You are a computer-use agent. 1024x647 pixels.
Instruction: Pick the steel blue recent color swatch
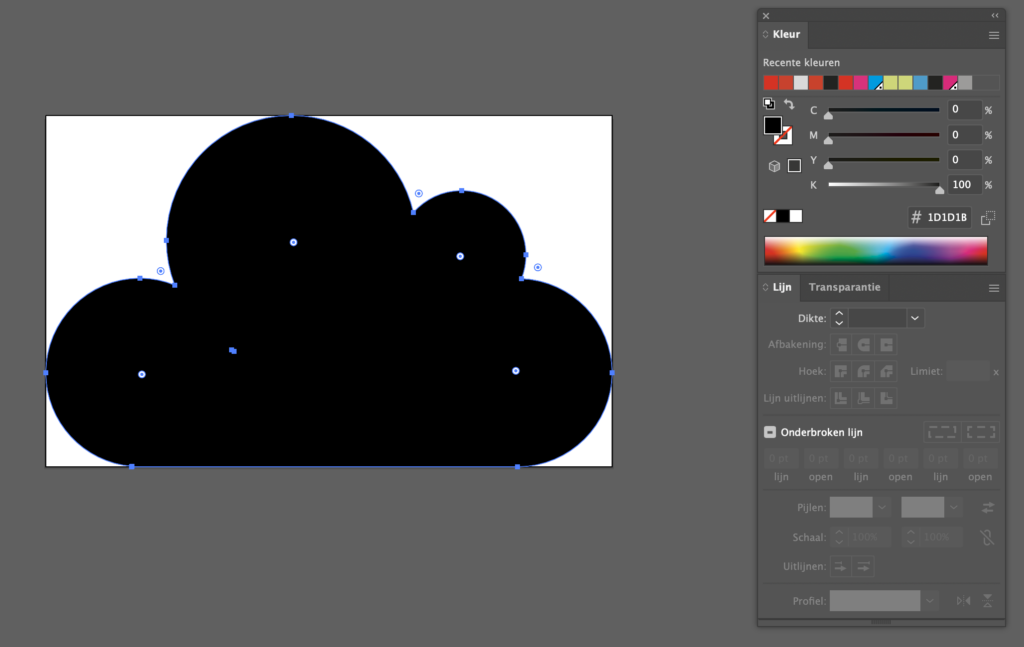(x=921, y=83)
